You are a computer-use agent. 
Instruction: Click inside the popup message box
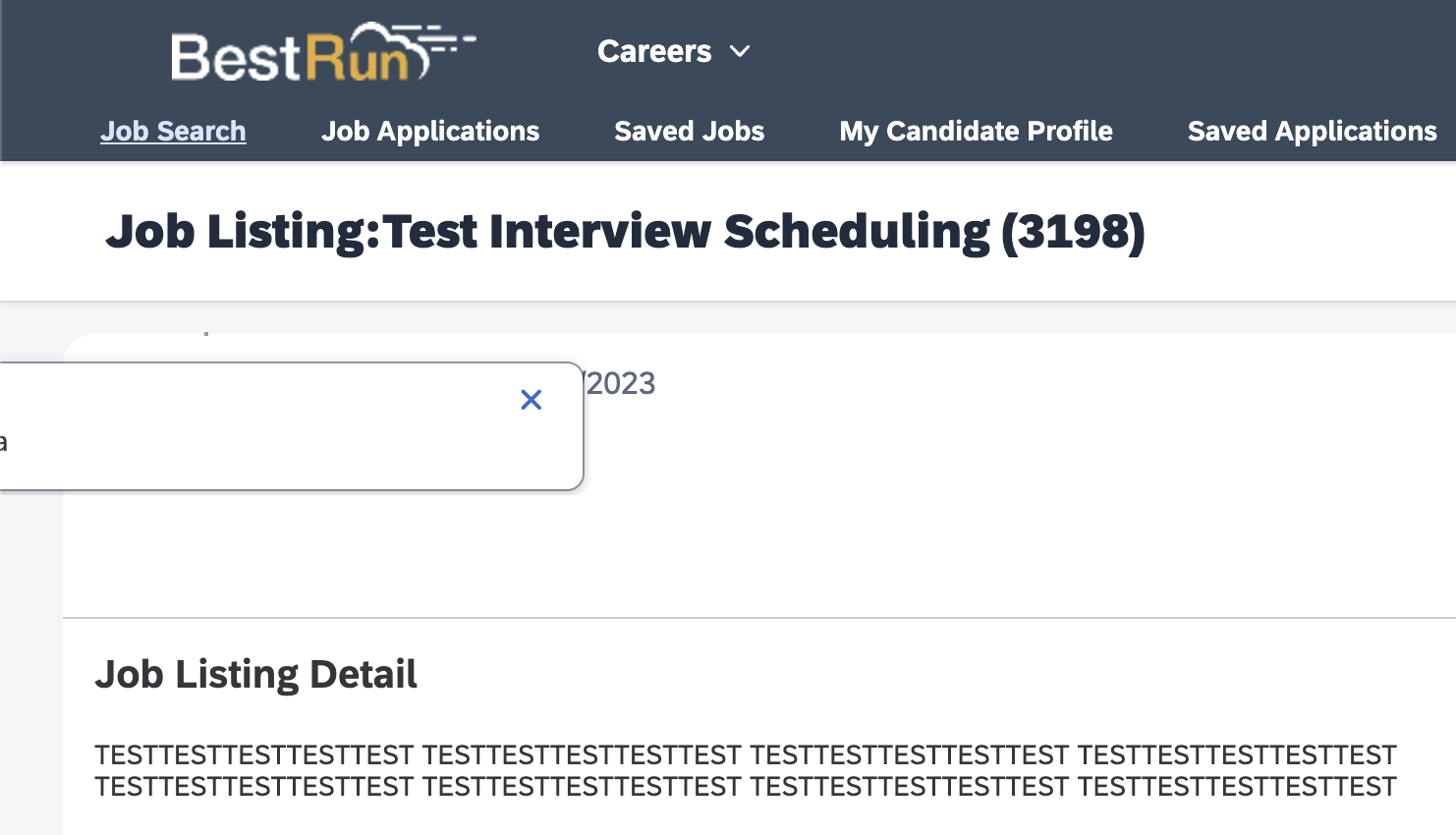pyautogui.click(x=291, y=426)
